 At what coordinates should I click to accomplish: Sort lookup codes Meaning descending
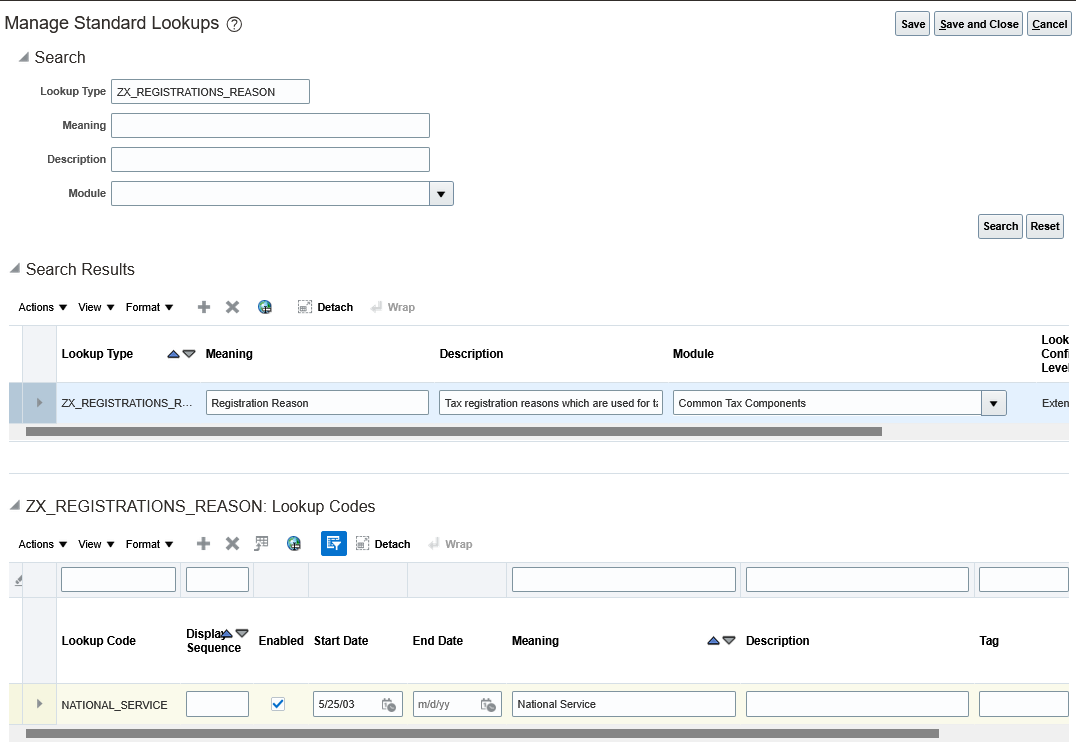tap(729, 640)
